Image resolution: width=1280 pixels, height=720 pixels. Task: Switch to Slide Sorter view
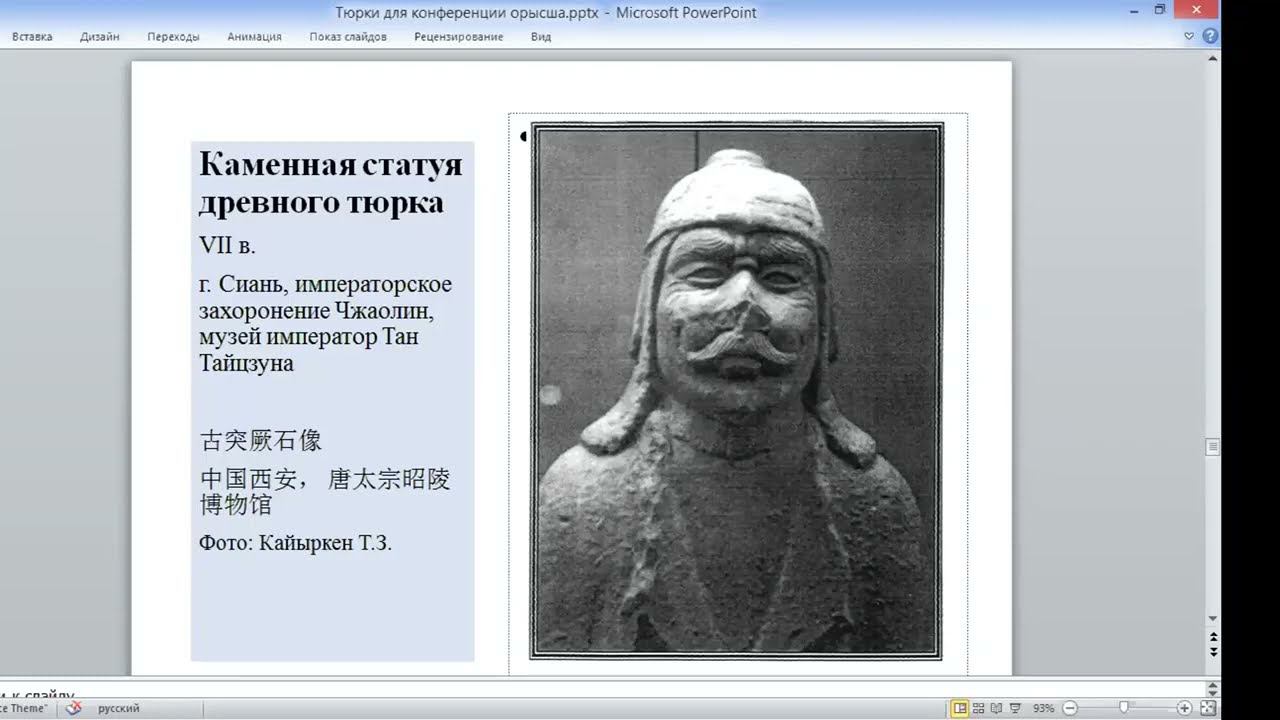[x=979, y=708]
